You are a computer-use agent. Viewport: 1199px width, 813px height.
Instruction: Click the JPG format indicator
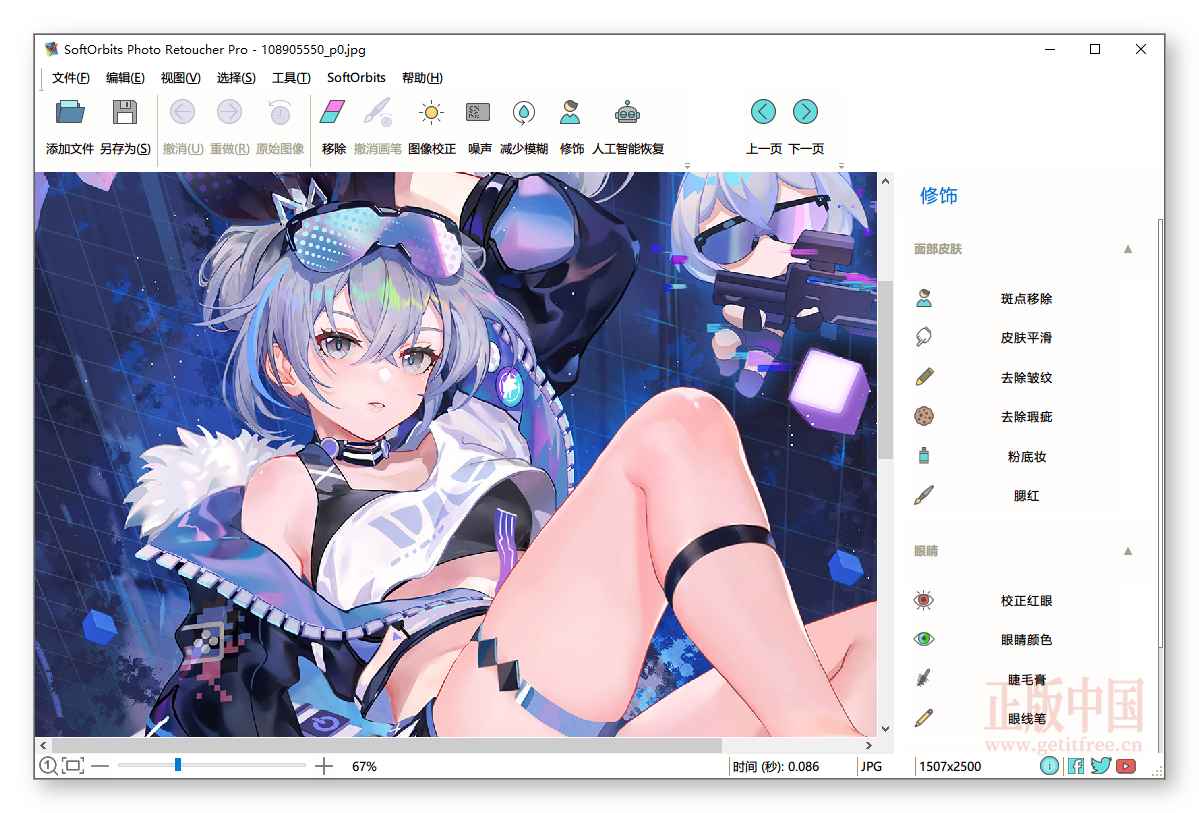point(871,766)
